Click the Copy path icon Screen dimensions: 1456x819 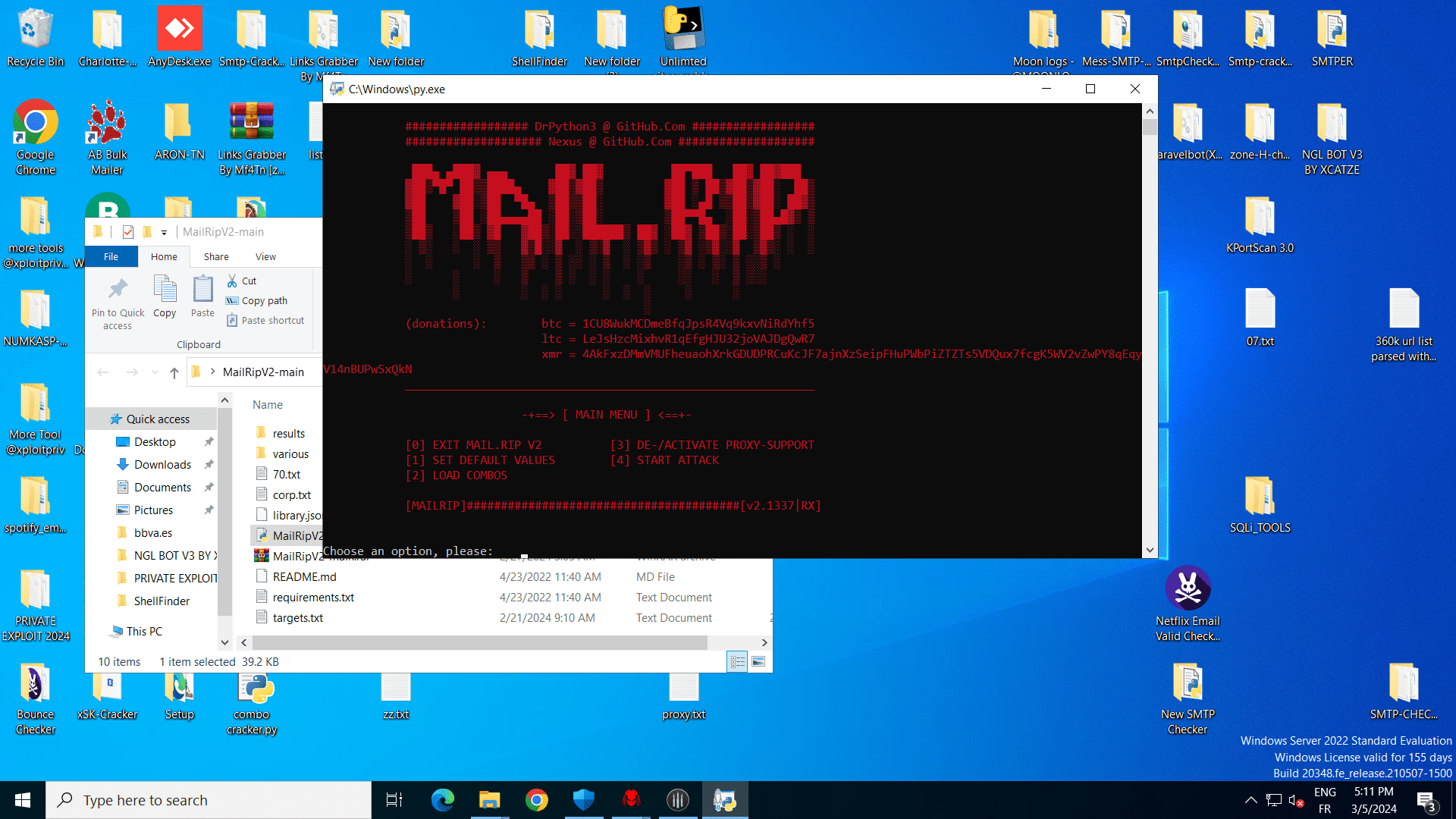(232, 301)
